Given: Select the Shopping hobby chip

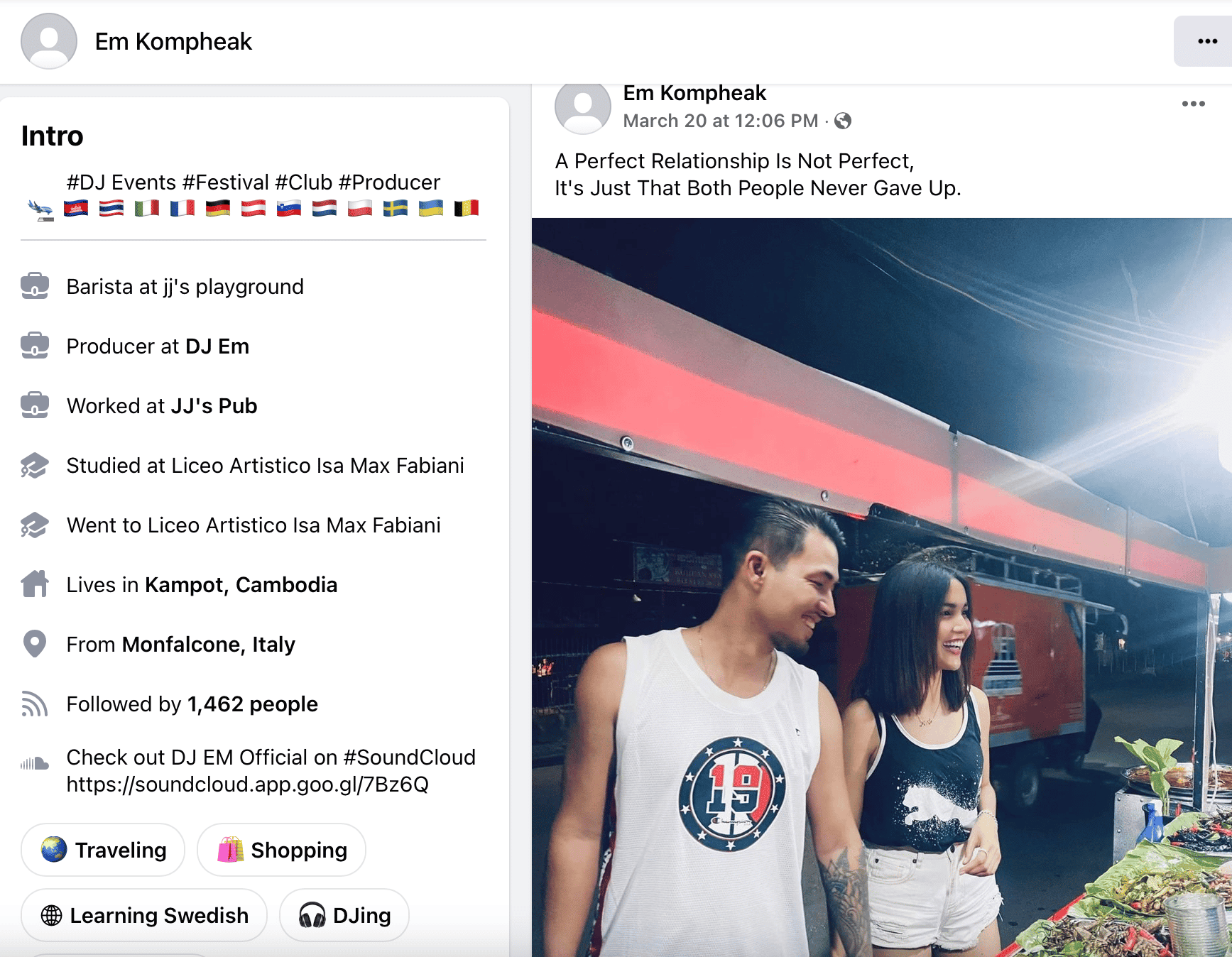Looking at the screenshot, I should click(281, 850).
